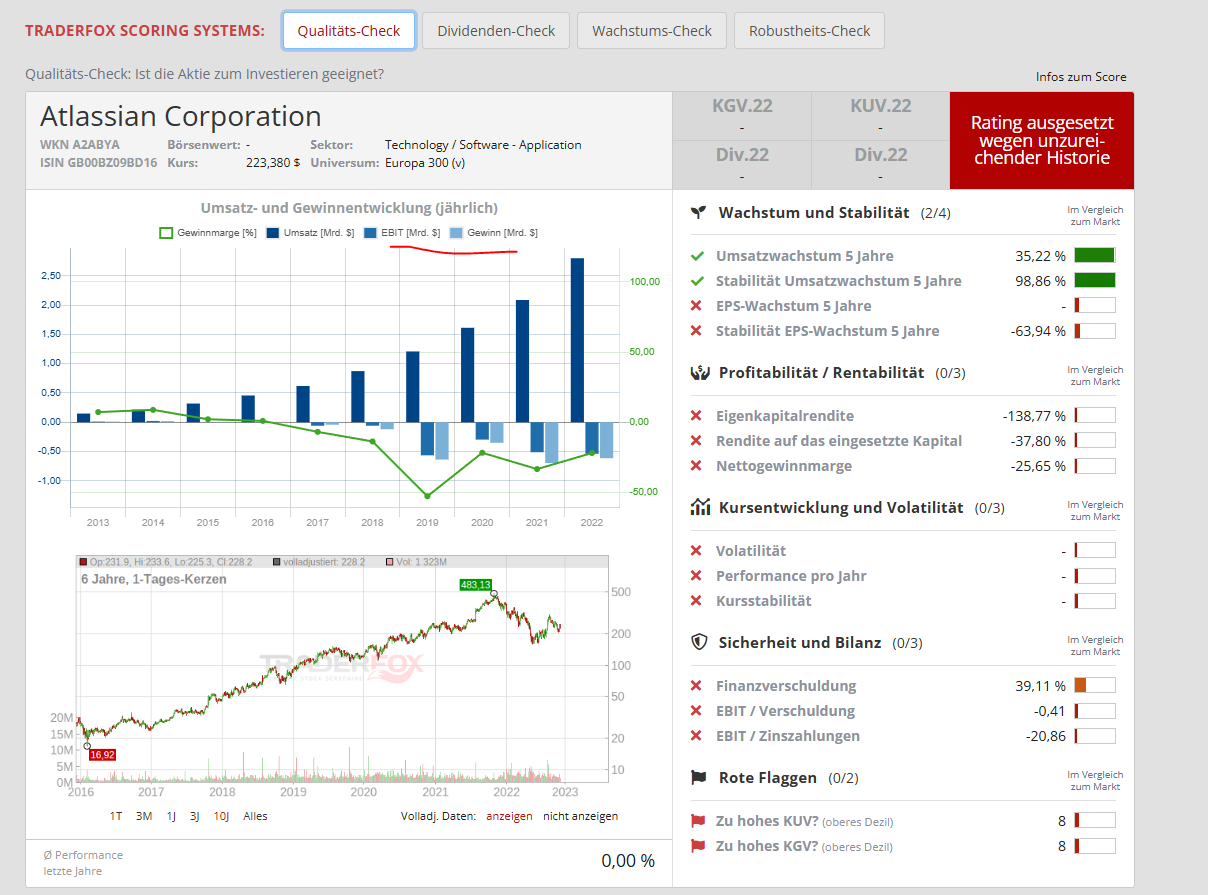Click the red X beside Eigenkapitalrendite
Screen dimensions: 1208x895
[x=697, y=416]
